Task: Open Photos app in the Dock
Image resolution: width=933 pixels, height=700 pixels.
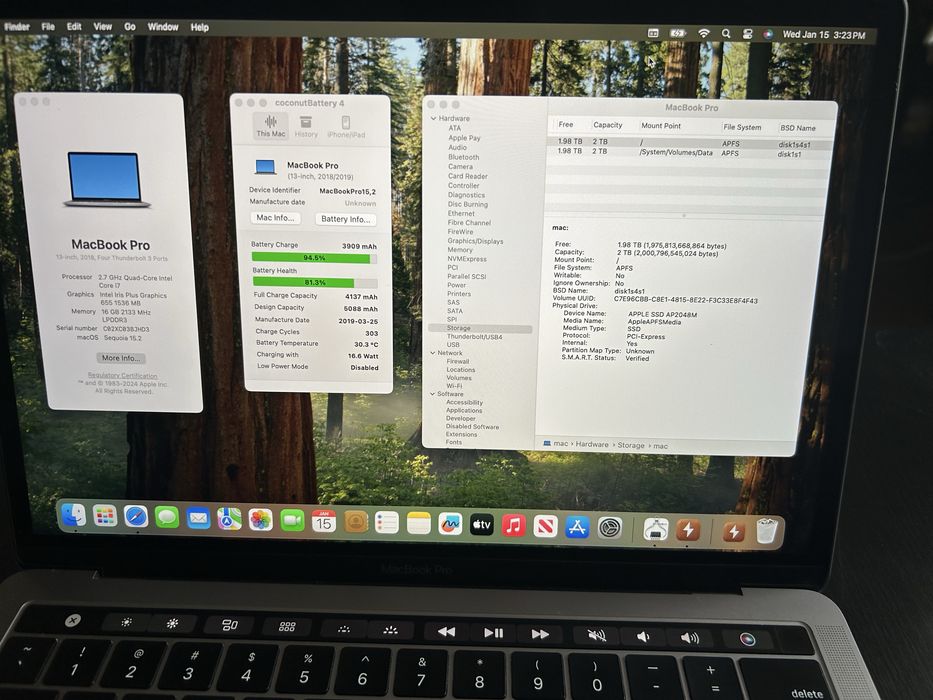Action: click(x=261, y=520)
